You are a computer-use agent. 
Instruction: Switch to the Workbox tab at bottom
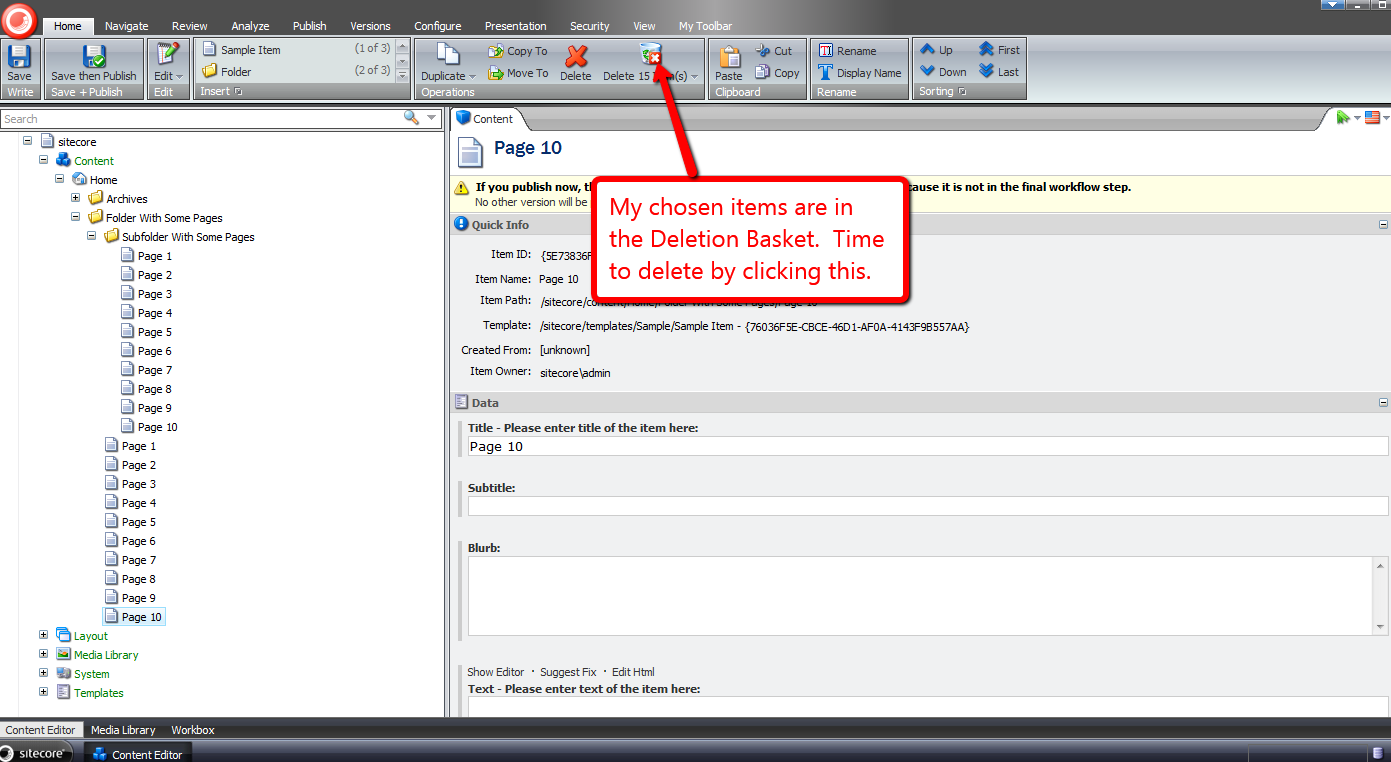click(192, 730)
